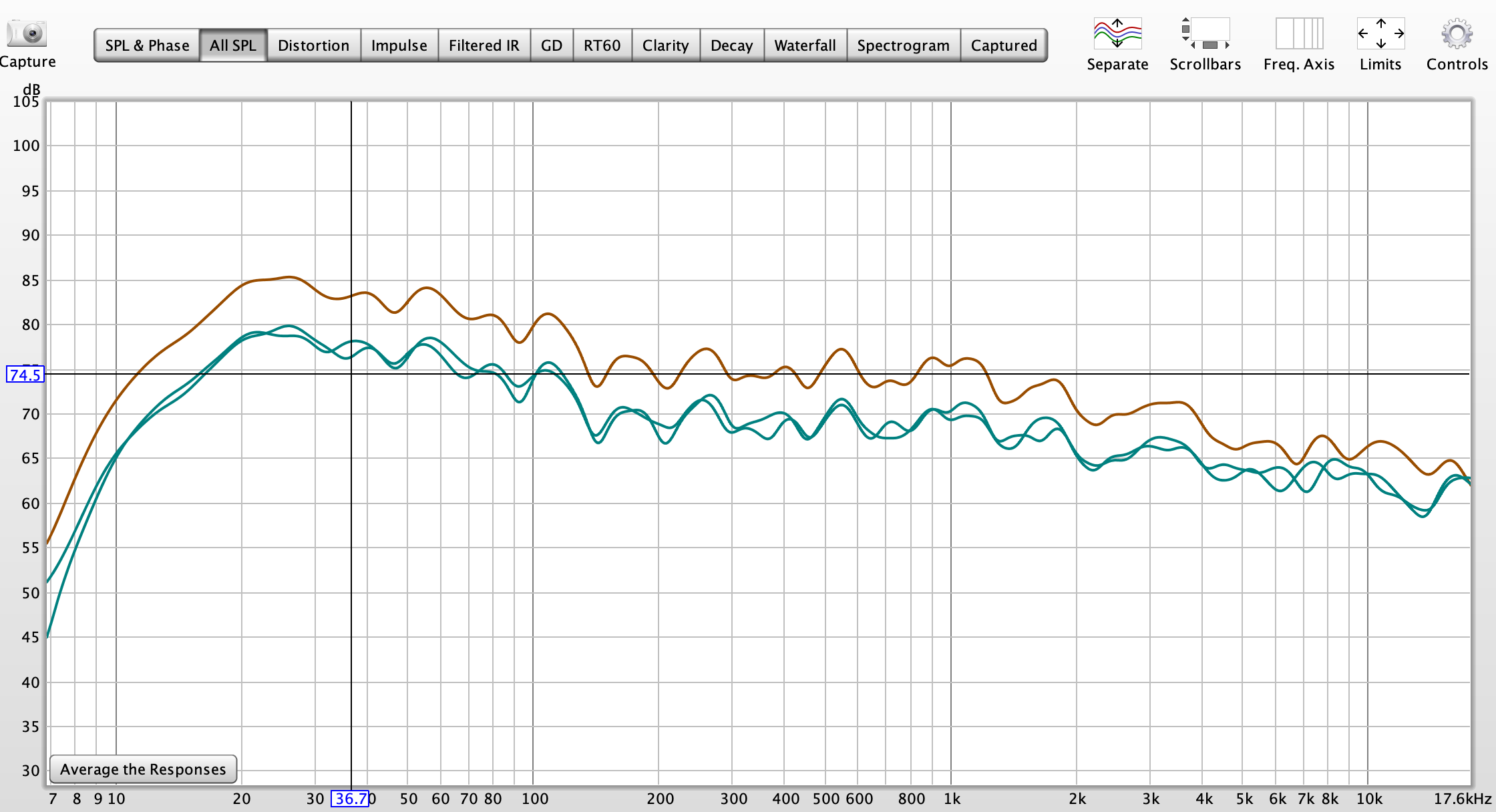Image resolution: width=1496 pixels, height=812 pixels.
Task: Open the Spectrogram tab
Action: pyautogui.click(x=903, y=45)
